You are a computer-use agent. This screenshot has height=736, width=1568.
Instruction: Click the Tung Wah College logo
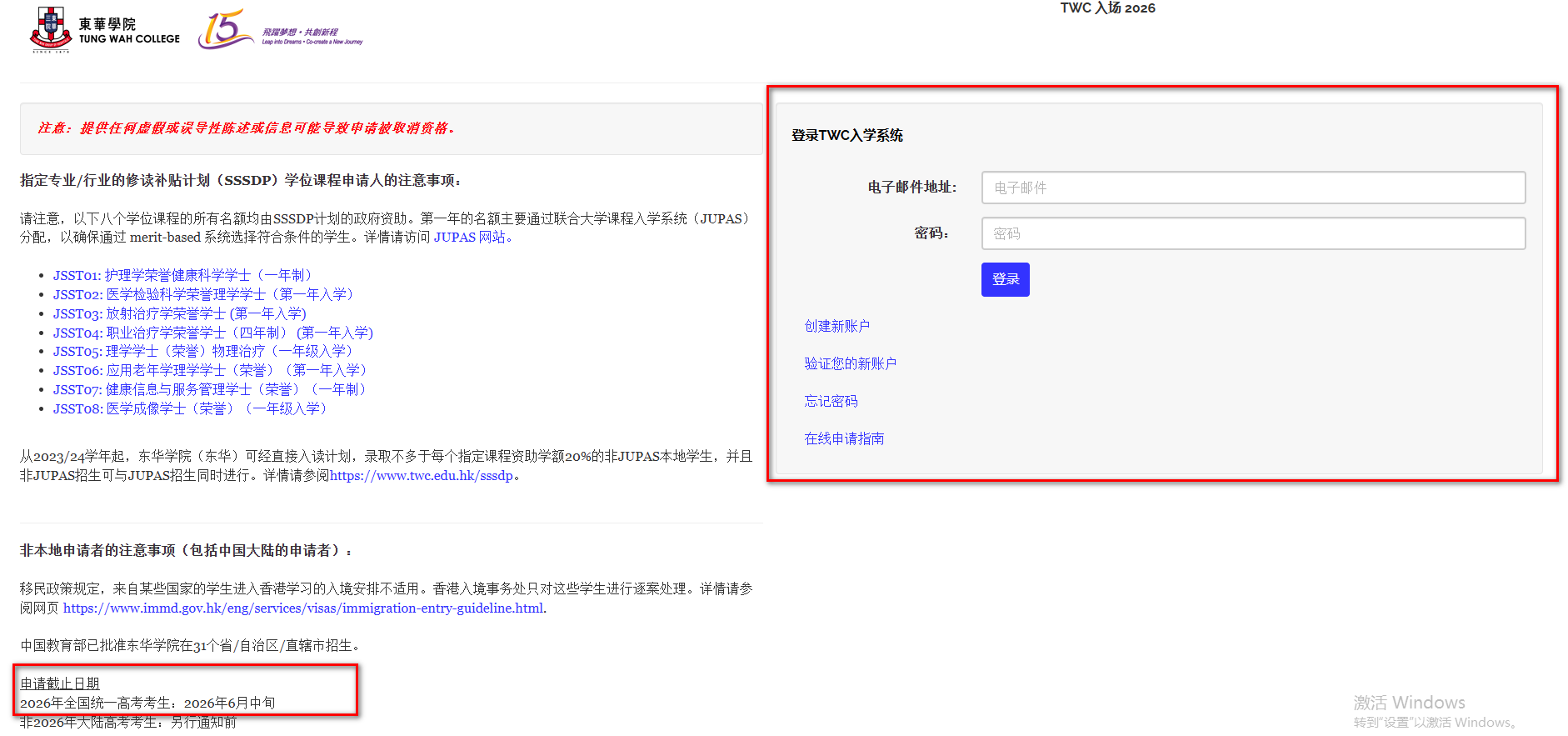105,31
